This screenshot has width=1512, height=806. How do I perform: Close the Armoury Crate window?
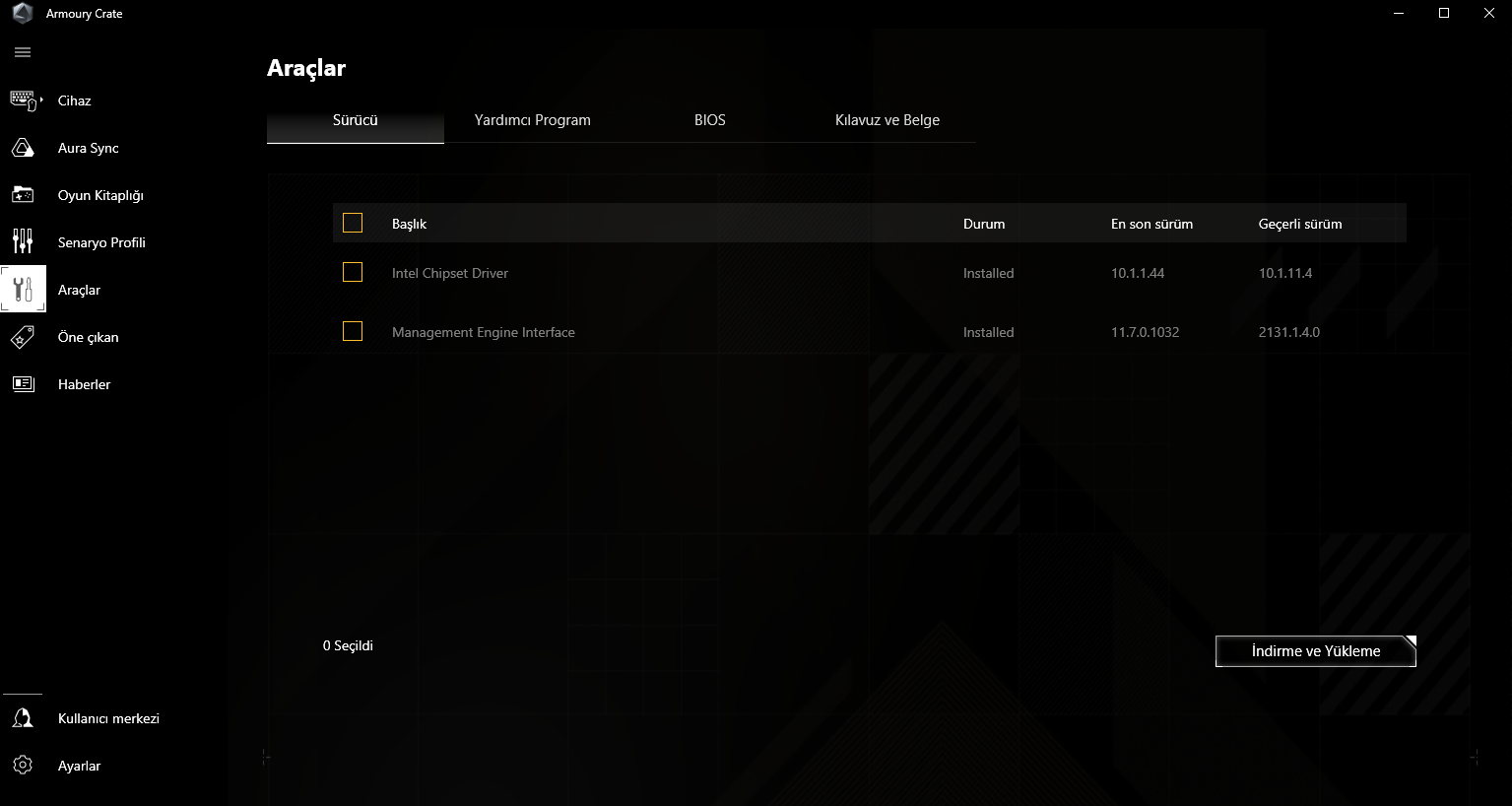[1489, 13]
